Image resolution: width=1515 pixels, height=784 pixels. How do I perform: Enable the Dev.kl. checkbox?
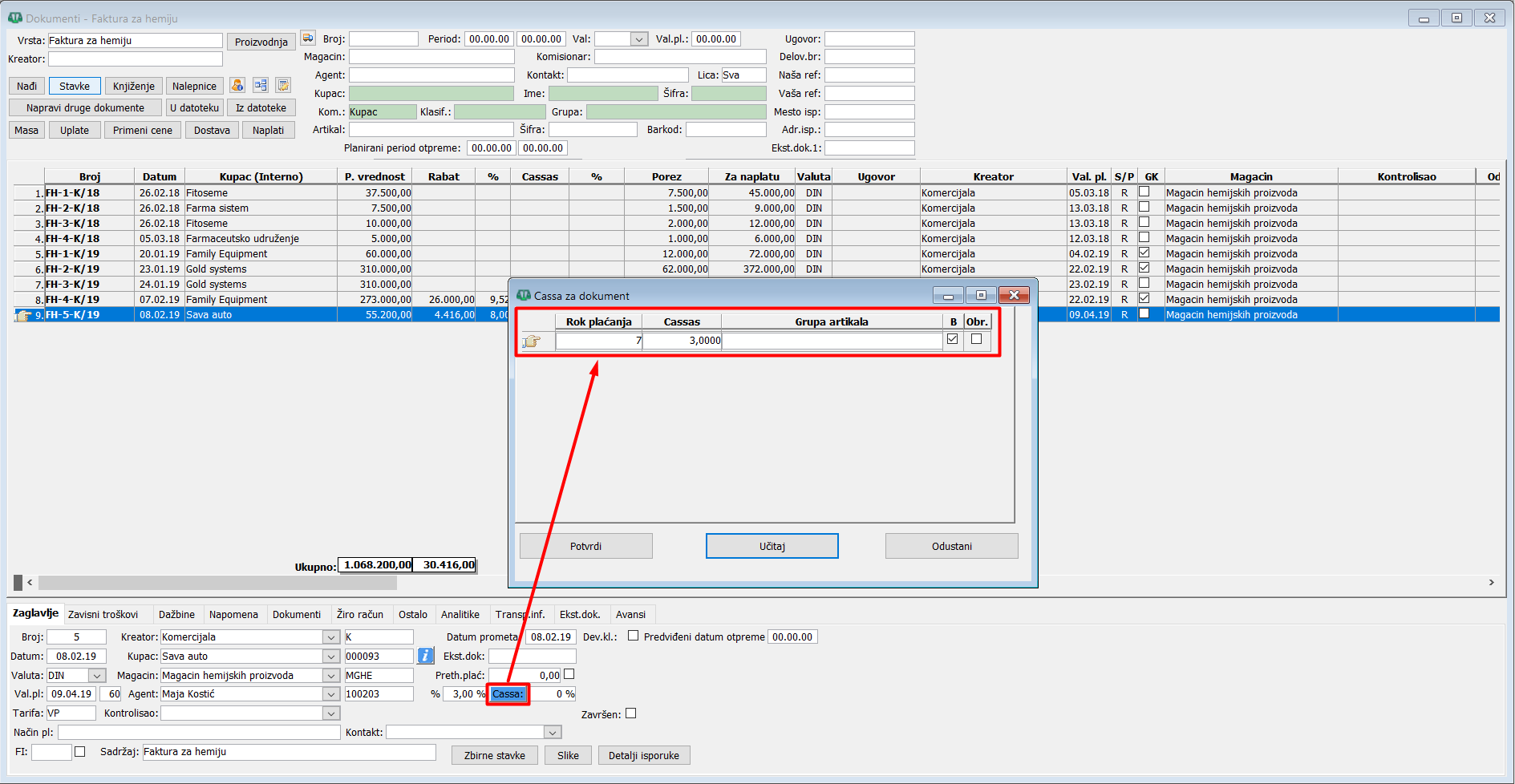pyautogui.click(x=633, y=636)
